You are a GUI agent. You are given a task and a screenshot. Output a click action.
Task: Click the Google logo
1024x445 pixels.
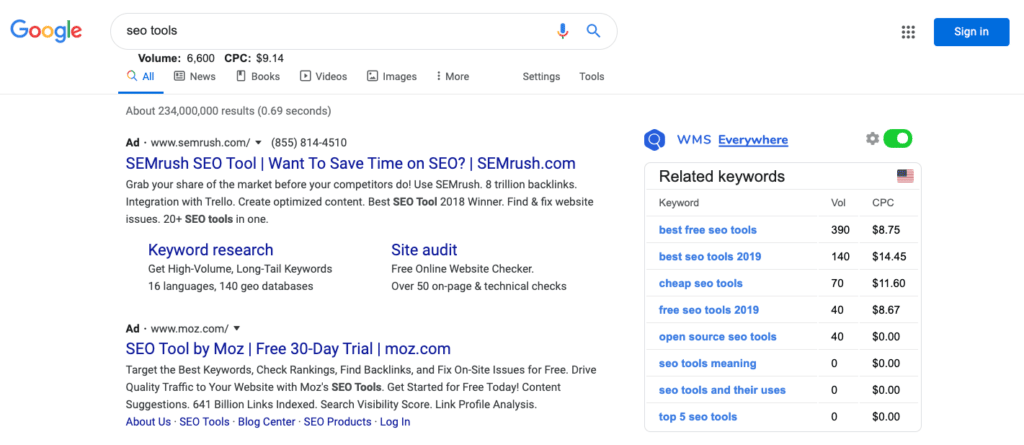[46, 30]
